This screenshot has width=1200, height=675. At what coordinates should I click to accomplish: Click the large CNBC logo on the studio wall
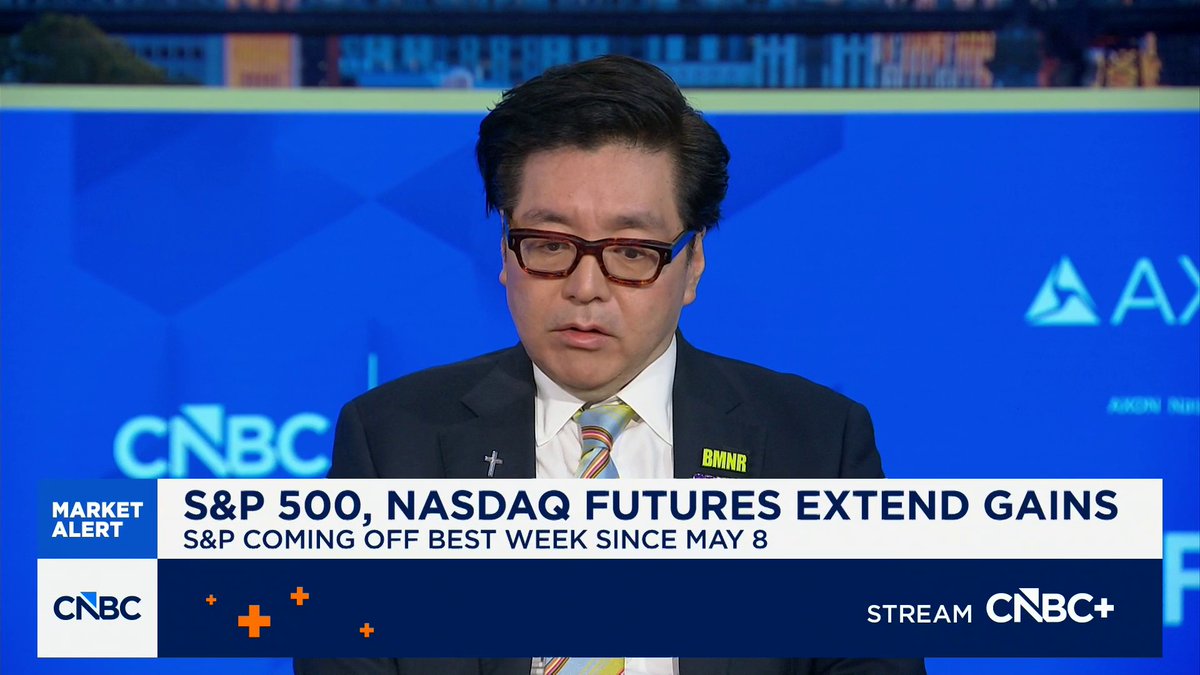[x=222, y=441]
